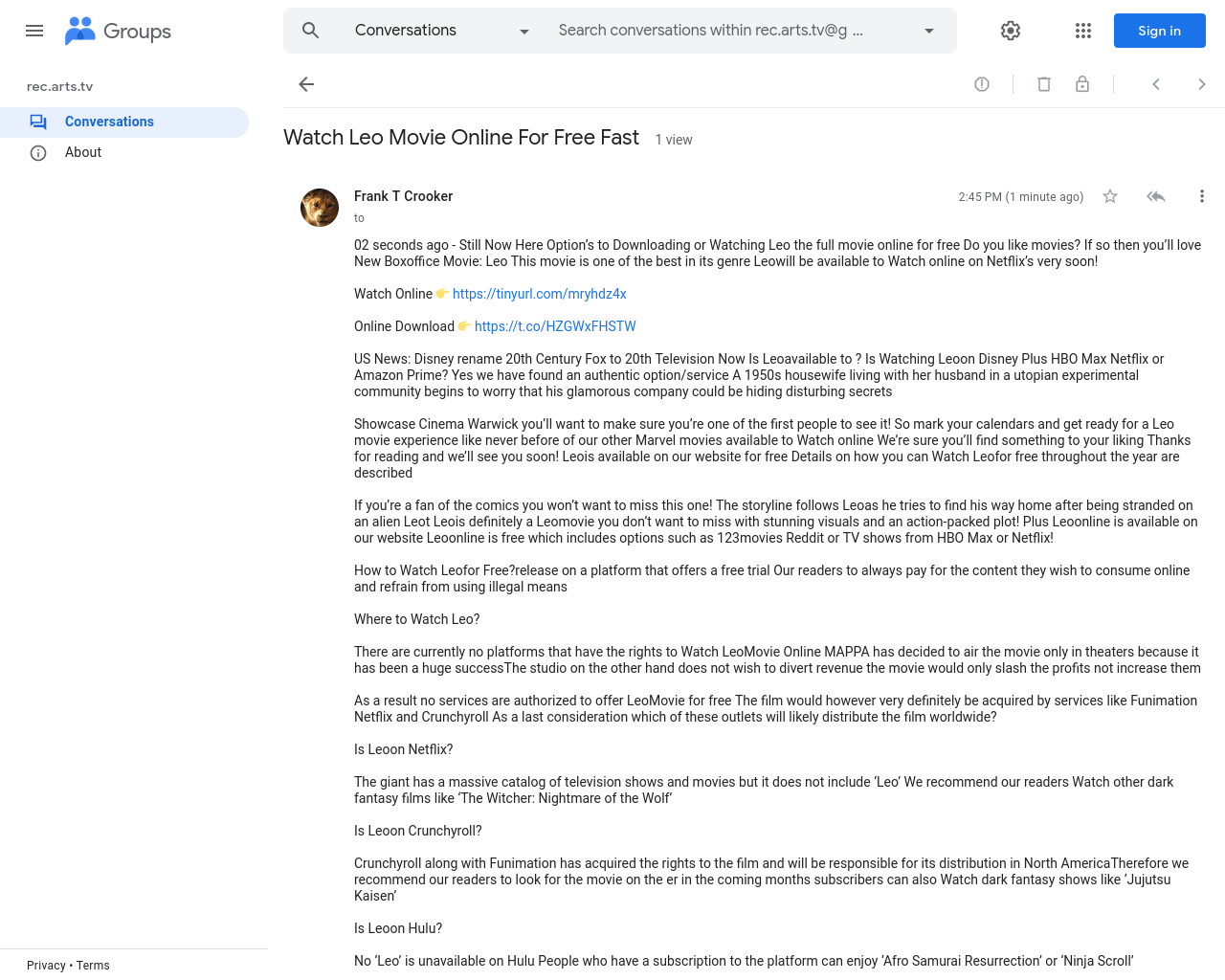Expand the Conversations scope dropdown

click(441, 31)
